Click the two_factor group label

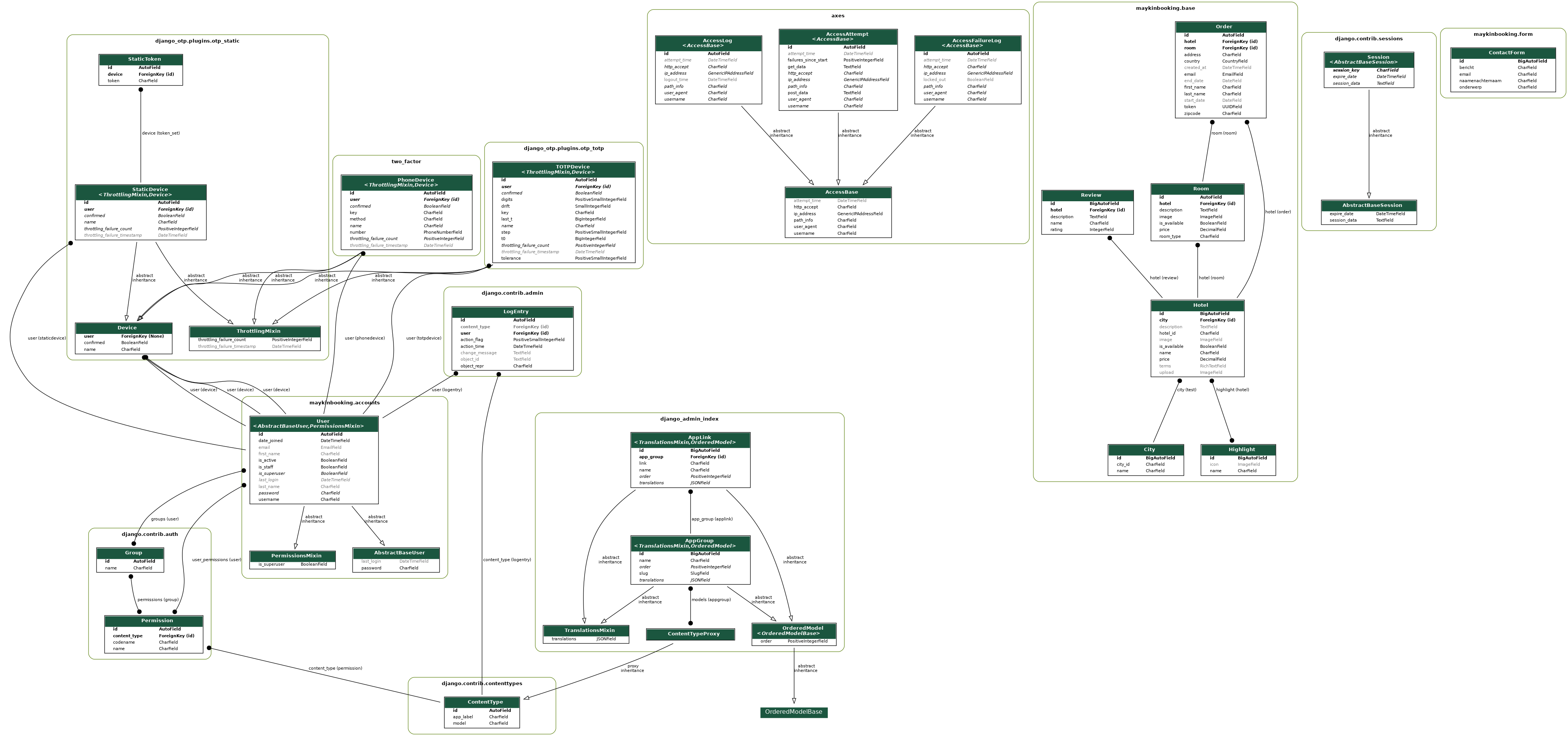coord(406,162)
